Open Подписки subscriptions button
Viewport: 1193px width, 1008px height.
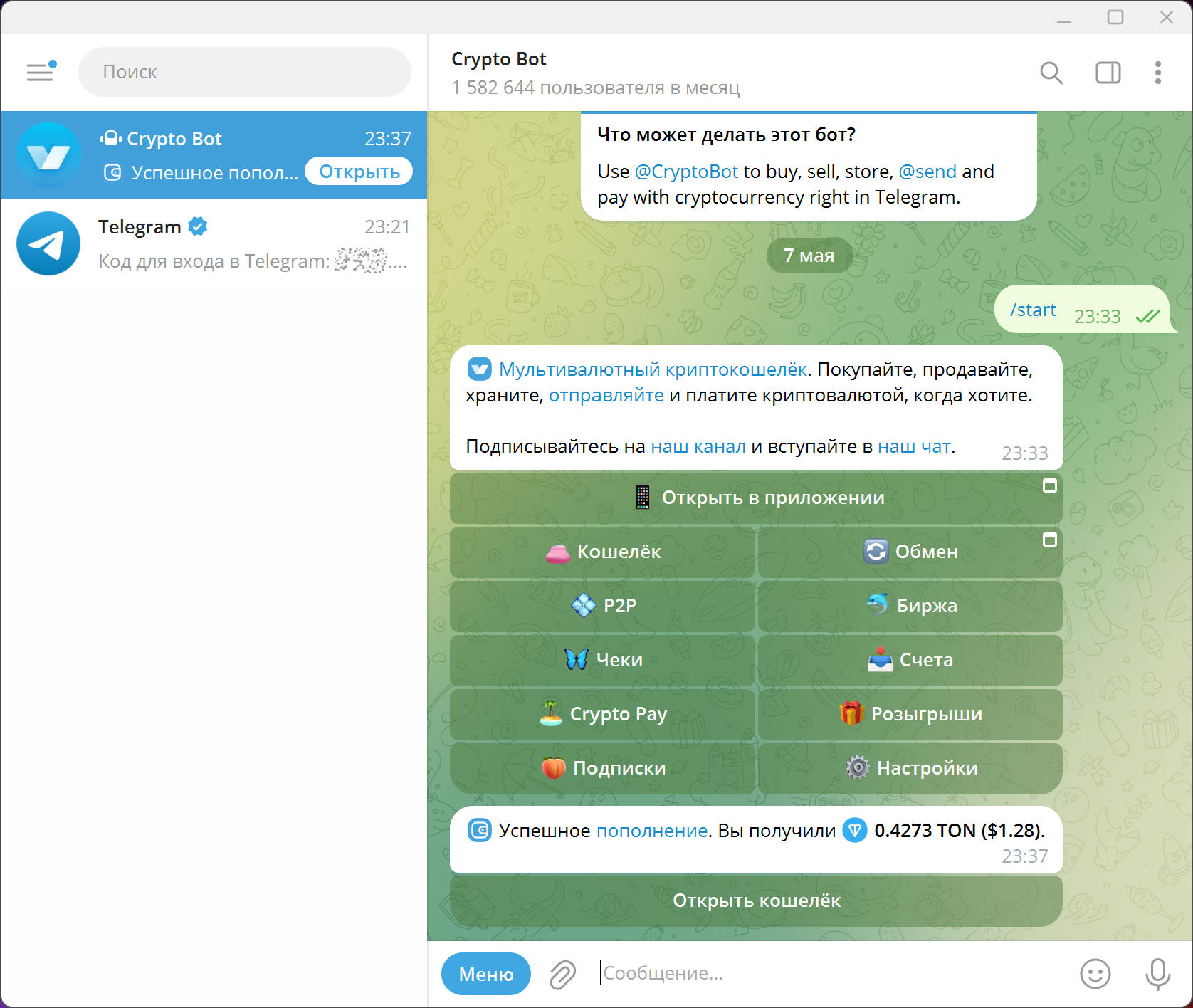(602, 768)
